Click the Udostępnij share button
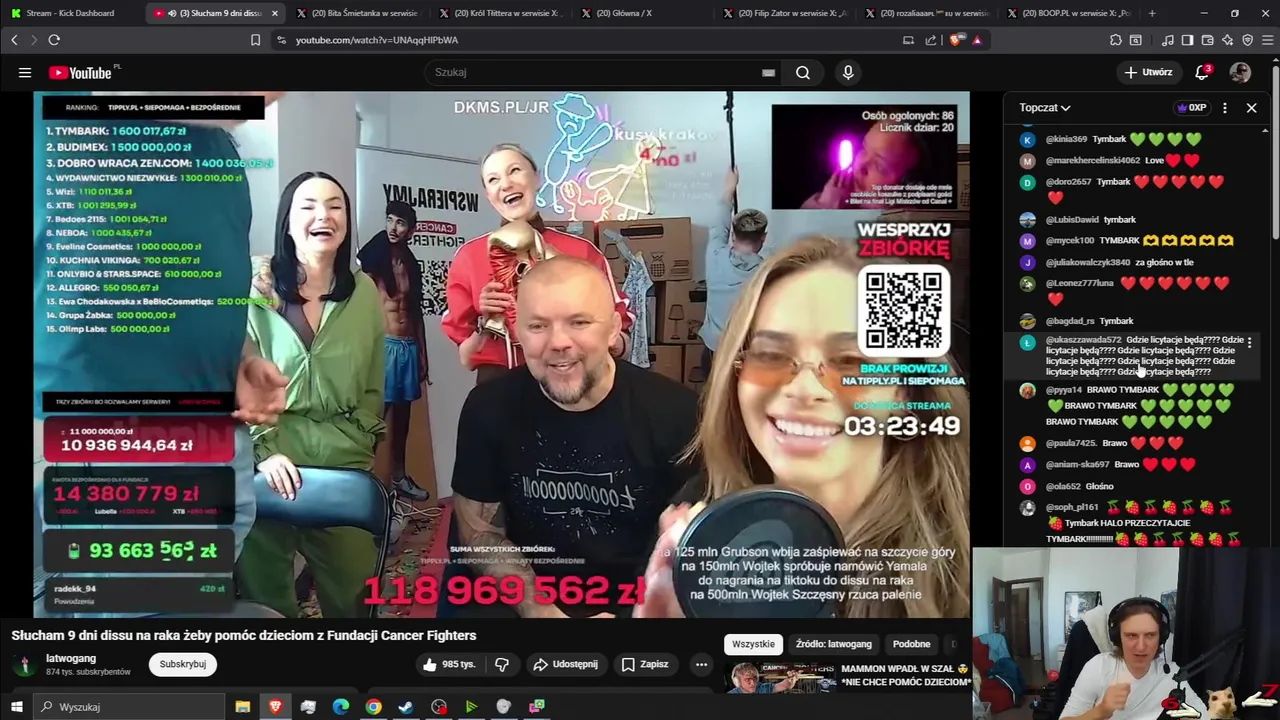The image size is (1280, 720). pos(565,664)
